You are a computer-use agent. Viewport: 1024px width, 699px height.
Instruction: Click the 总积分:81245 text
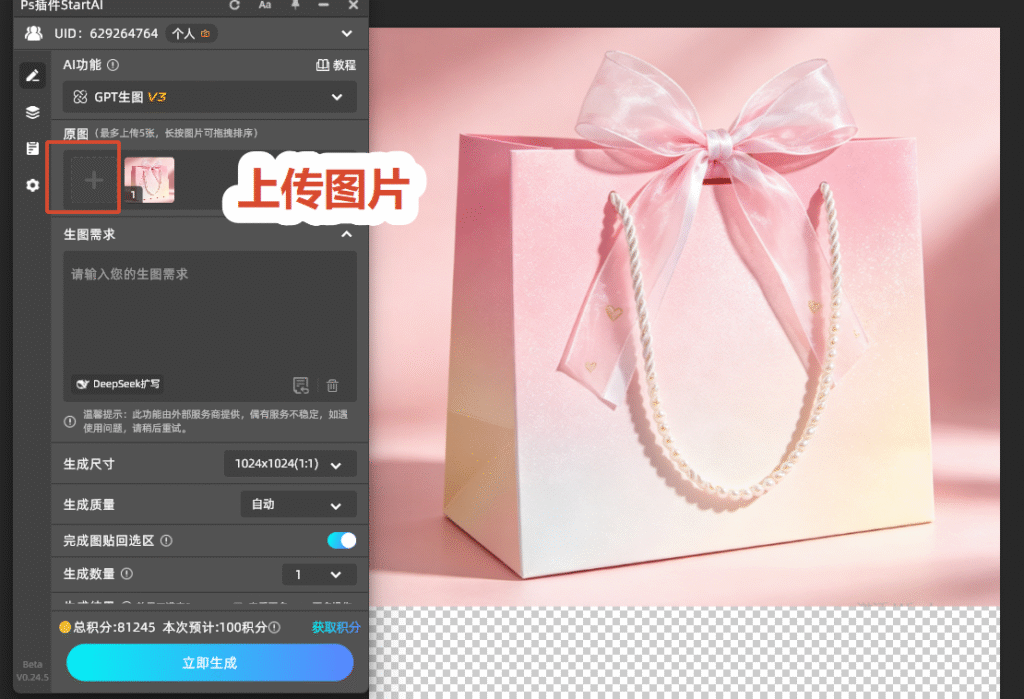[x=114, y=627]
